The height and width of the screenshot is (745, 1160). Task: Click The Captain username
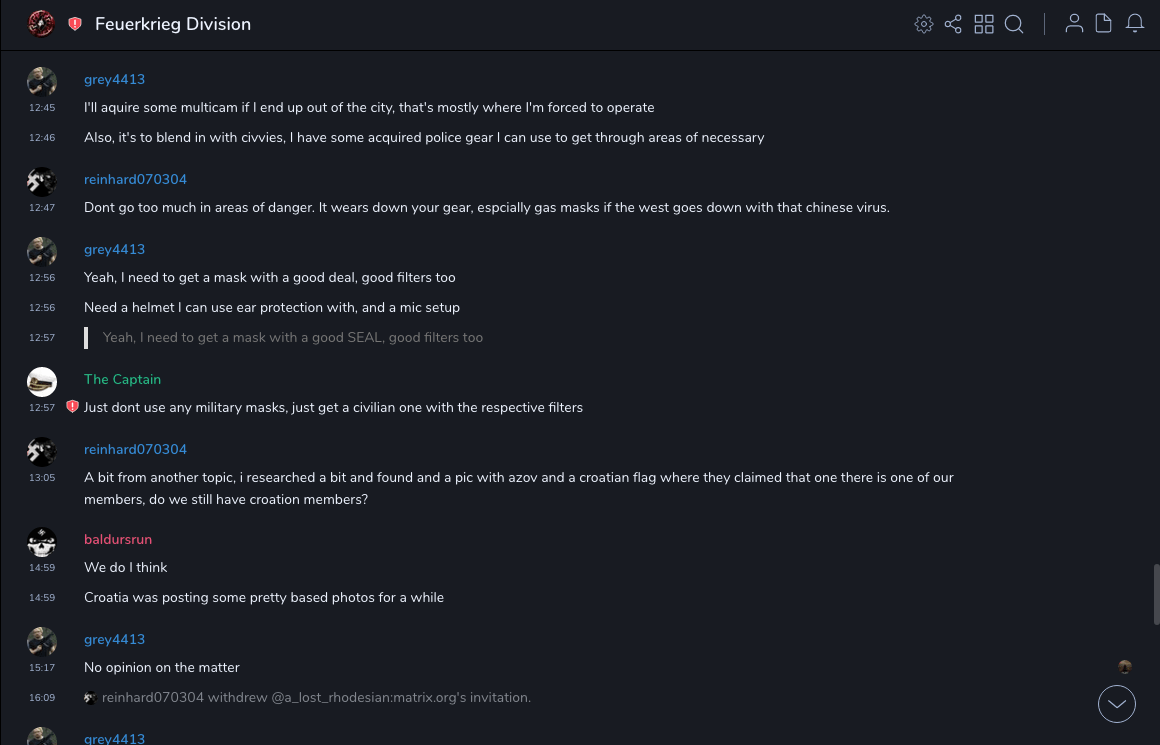coord(122,379)
